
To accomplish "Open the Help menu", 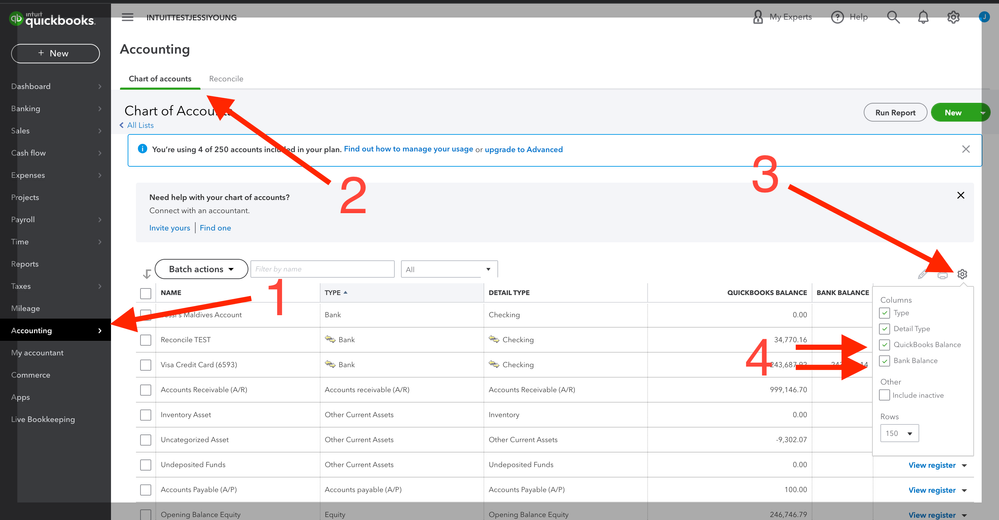I will (x=850, y=17).
